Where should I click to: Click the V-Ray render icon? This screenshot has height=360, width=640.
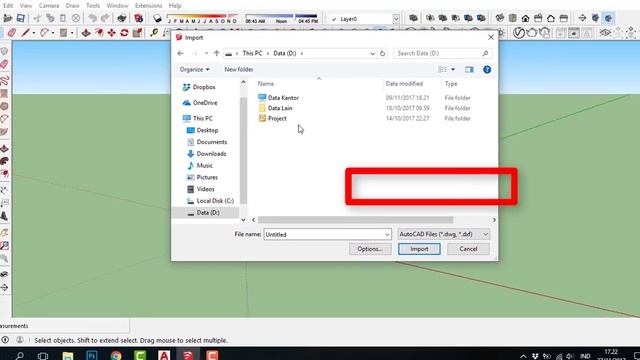click(x=519, y=33)
